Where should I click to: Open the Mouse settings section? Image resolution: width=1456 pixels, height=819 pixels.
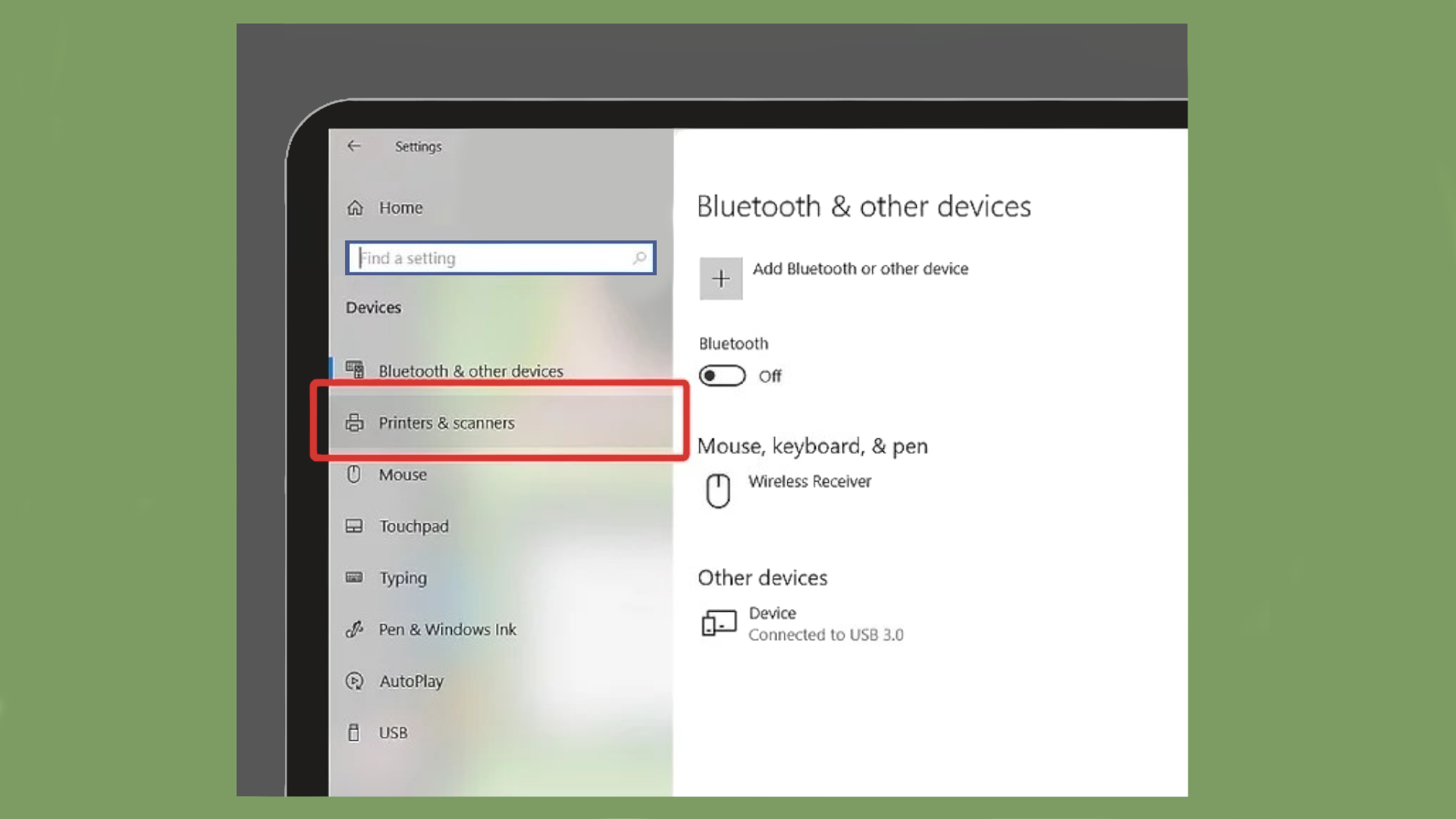point(403,475)
